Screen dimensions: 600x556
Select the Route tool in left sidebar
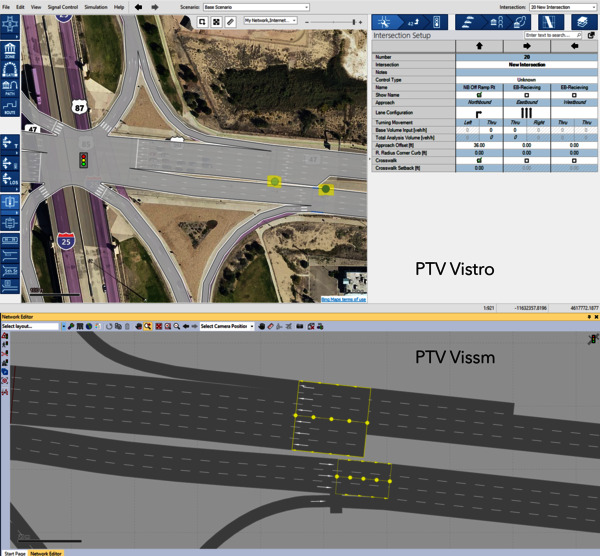(x=10, y=107)
